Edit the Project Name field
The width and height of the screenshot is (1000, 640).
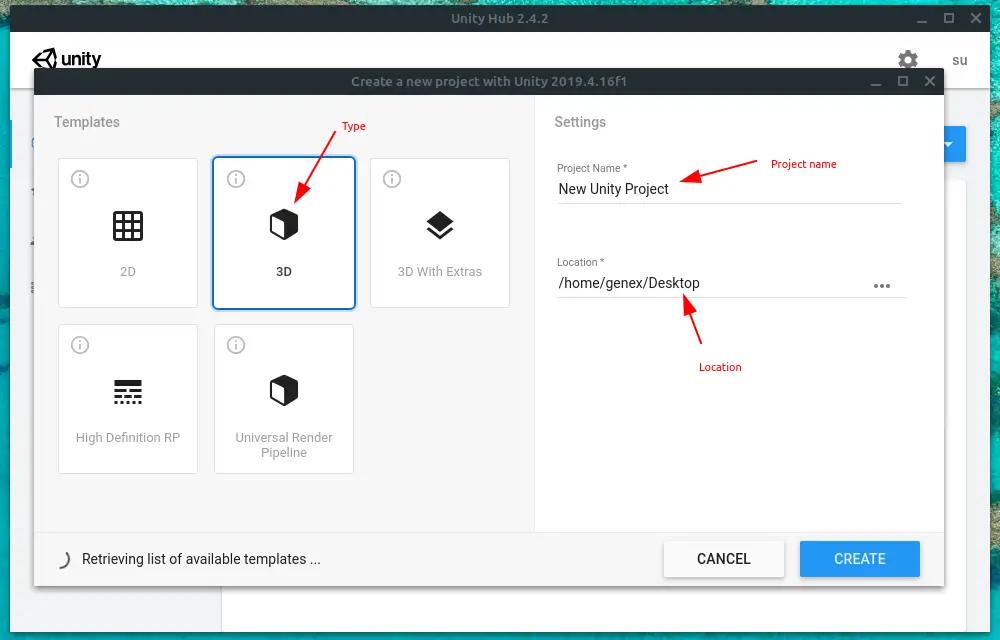[728, 189]
